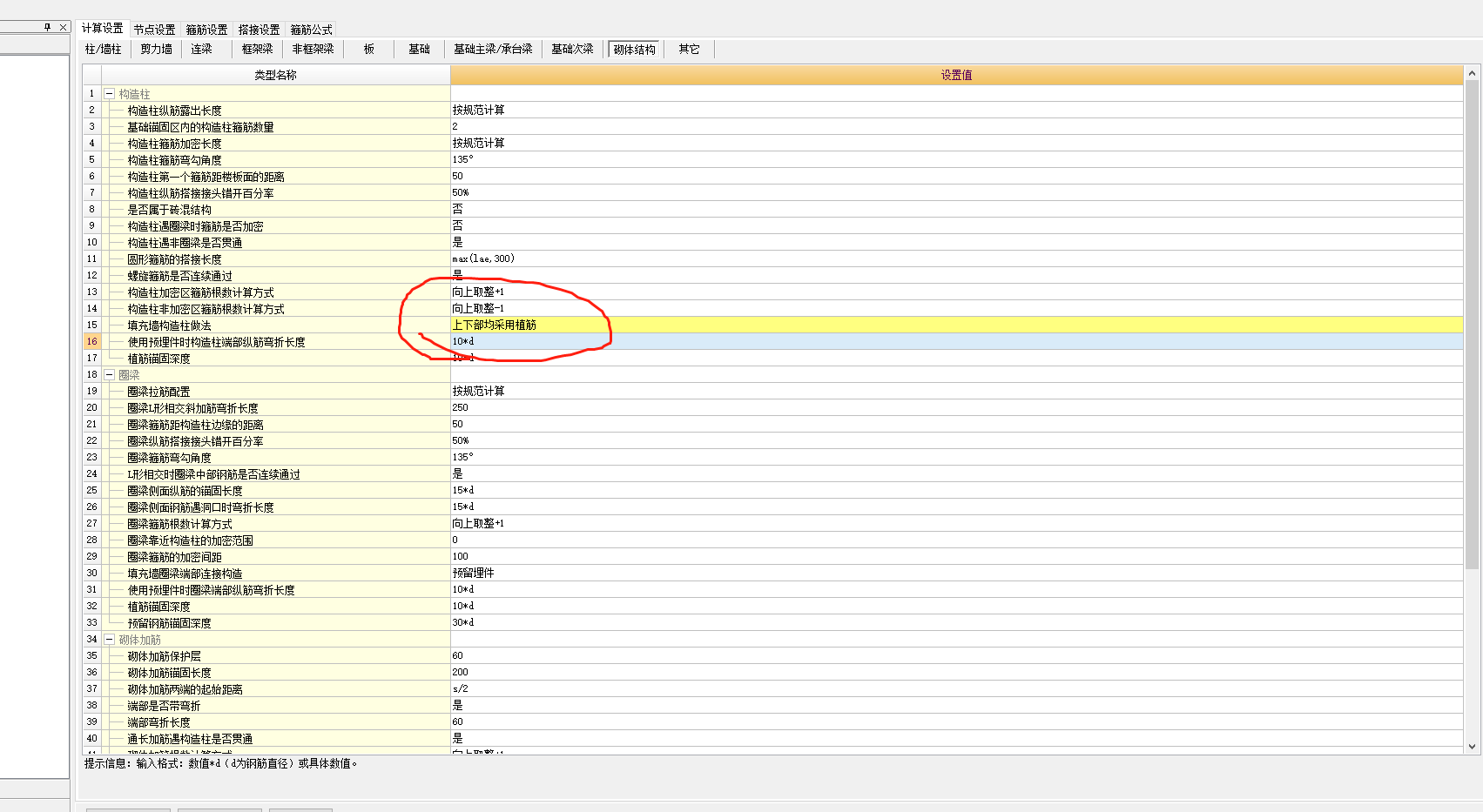1483x812 pixels.
Task: Select the 基础主梁/承台梁 category
Action: pos(493,50)
